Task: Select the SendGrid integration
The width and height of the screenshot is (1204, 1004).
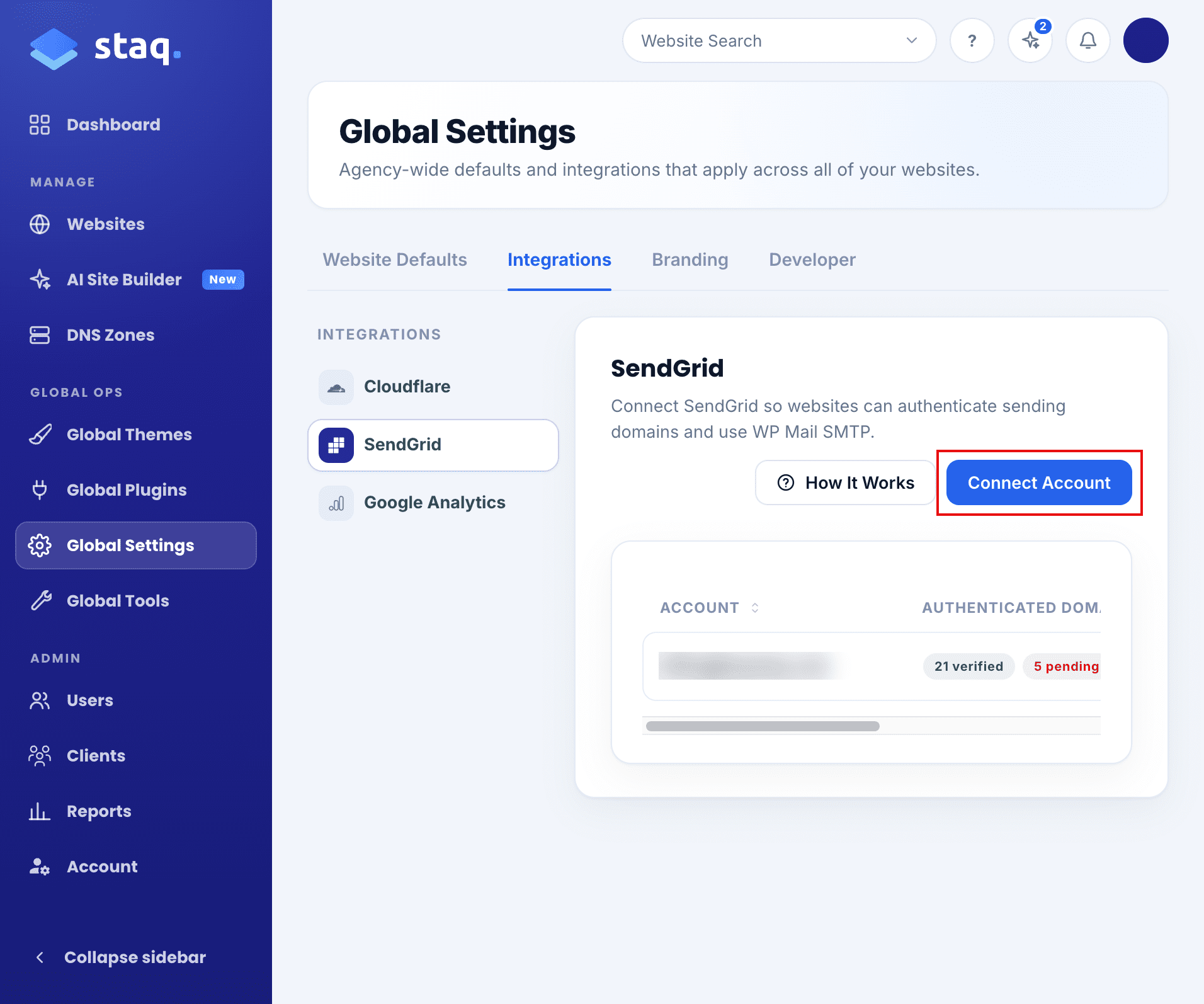Action: click(x=433, y=445)
